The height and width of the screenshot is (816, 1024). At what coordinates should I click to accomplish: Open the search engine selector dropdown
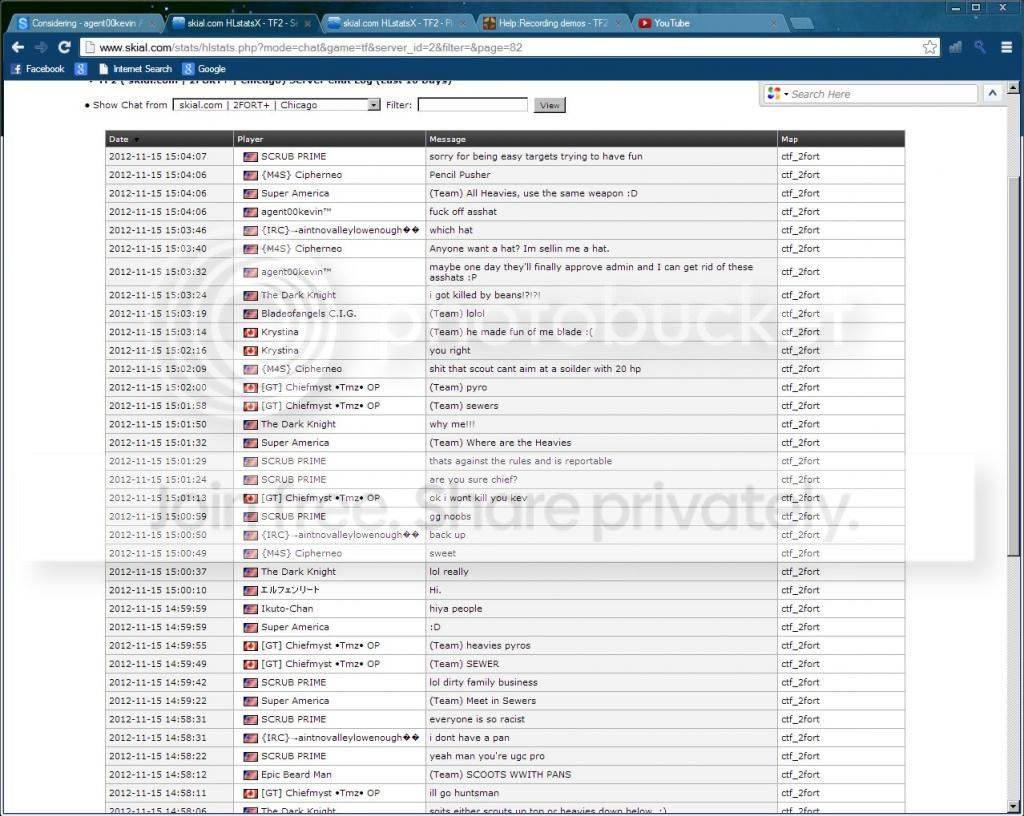coord(778,94)
